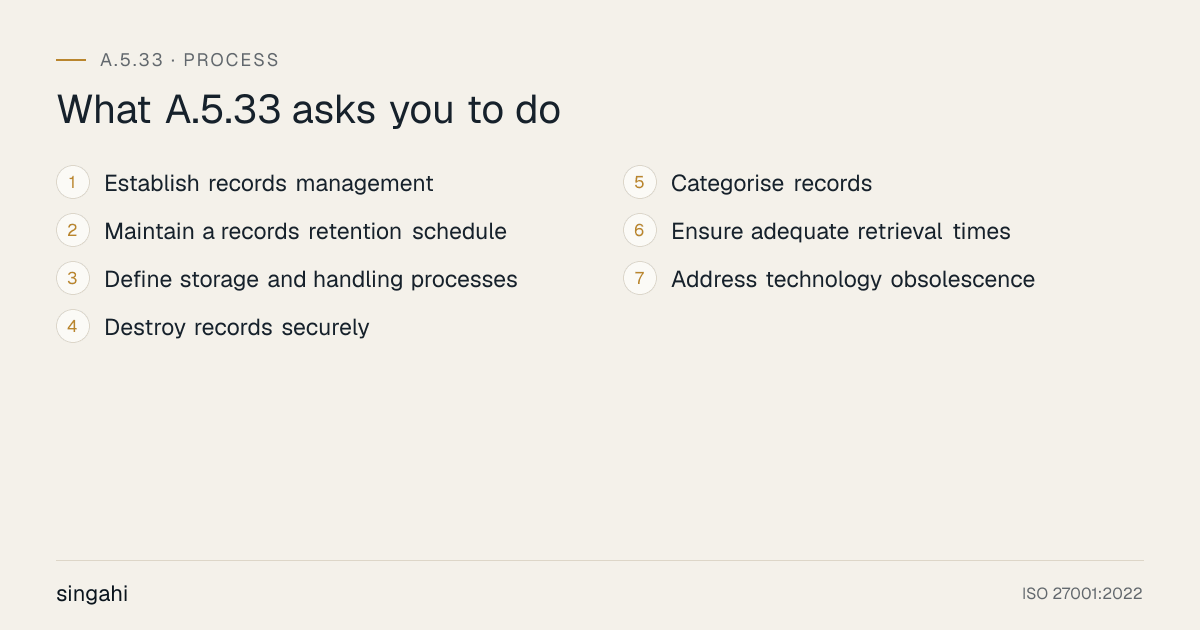Click the ISO 27001:2022 footer label
The height and width of the screenshot is (630, 1200).
pyautogui.click(x=1082, y=594)
